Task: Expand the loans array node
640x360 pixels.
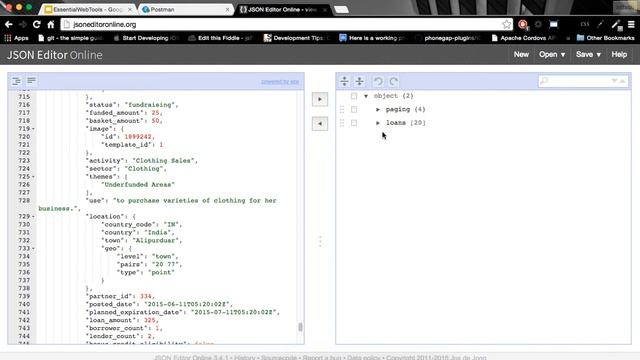Action: (378, 123)
